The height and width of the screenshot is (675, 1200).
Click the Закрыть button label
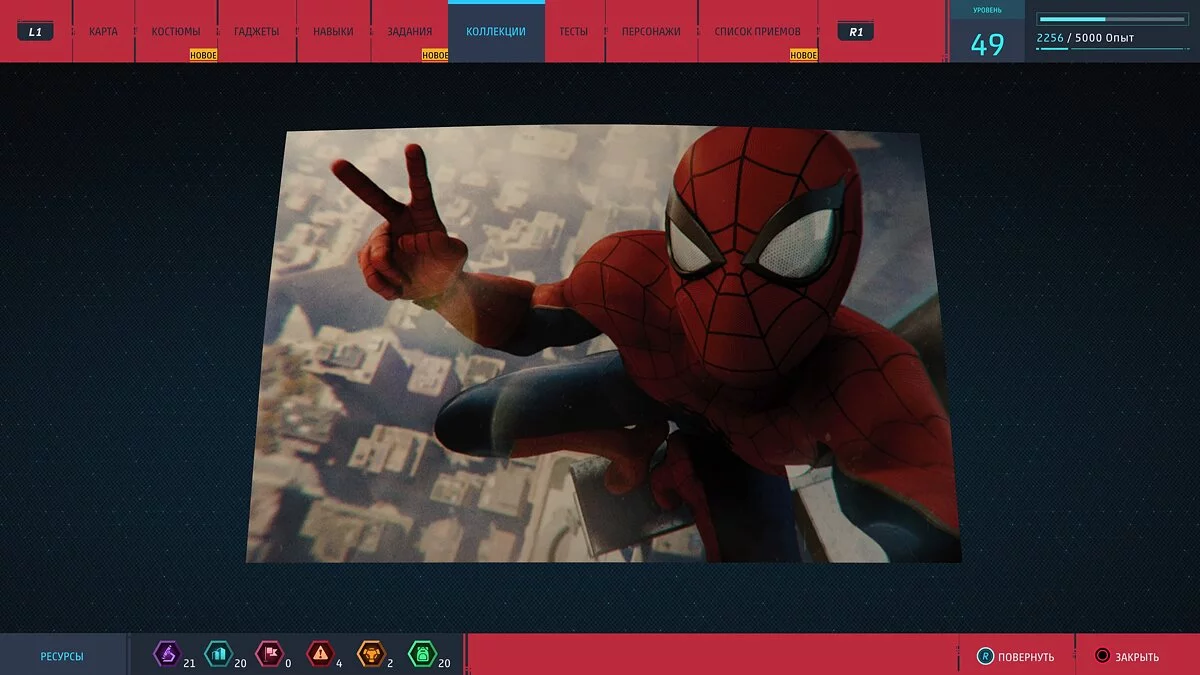[1137, 657]
